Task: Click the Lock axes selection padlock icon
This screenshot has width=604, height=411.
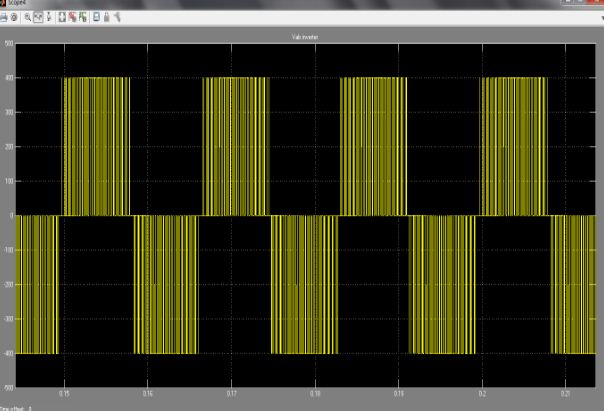Action: pos(107,17)
